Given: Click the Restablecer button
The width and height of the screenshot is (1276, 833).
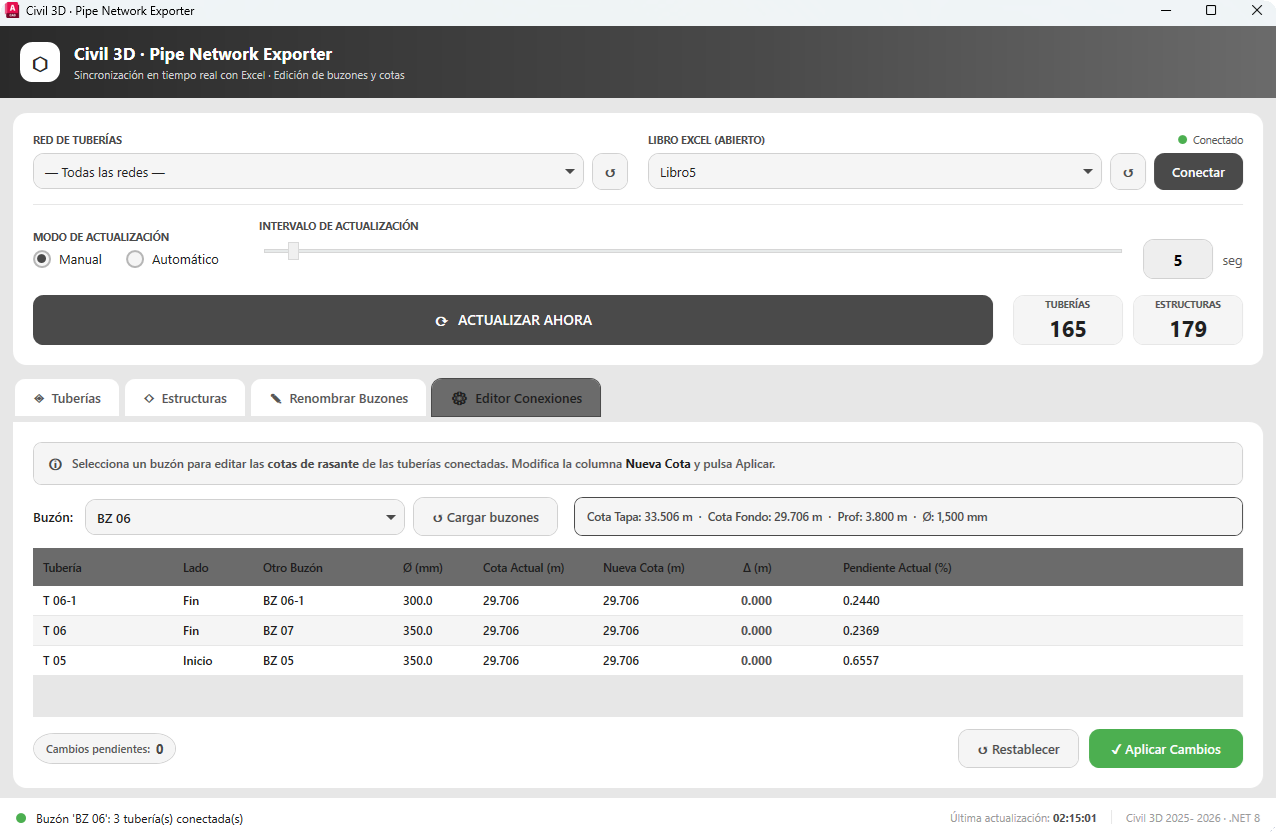Looking at the screenshot, I should [x=1018, y=749].
